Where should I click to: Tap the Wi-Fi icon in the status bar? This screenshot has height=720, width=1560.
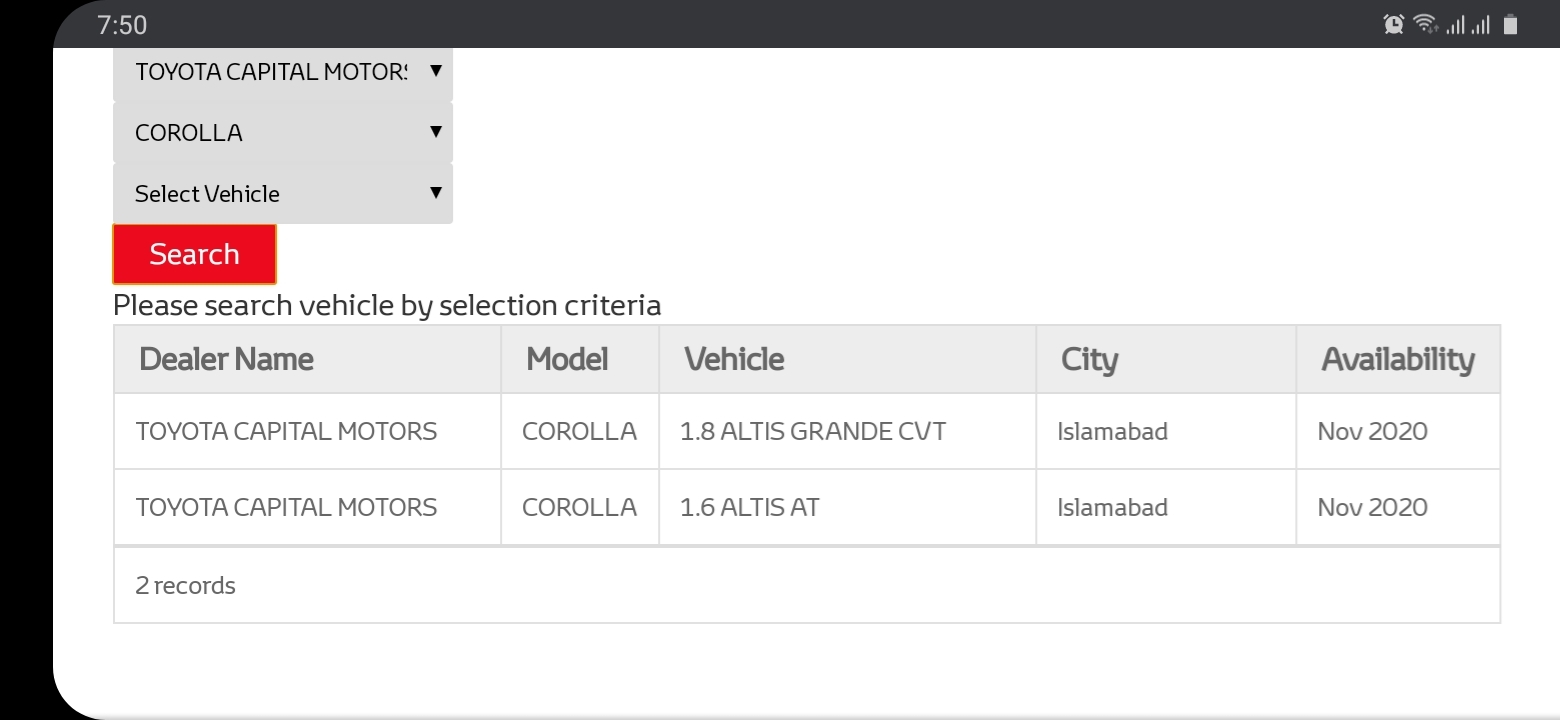1425,24
